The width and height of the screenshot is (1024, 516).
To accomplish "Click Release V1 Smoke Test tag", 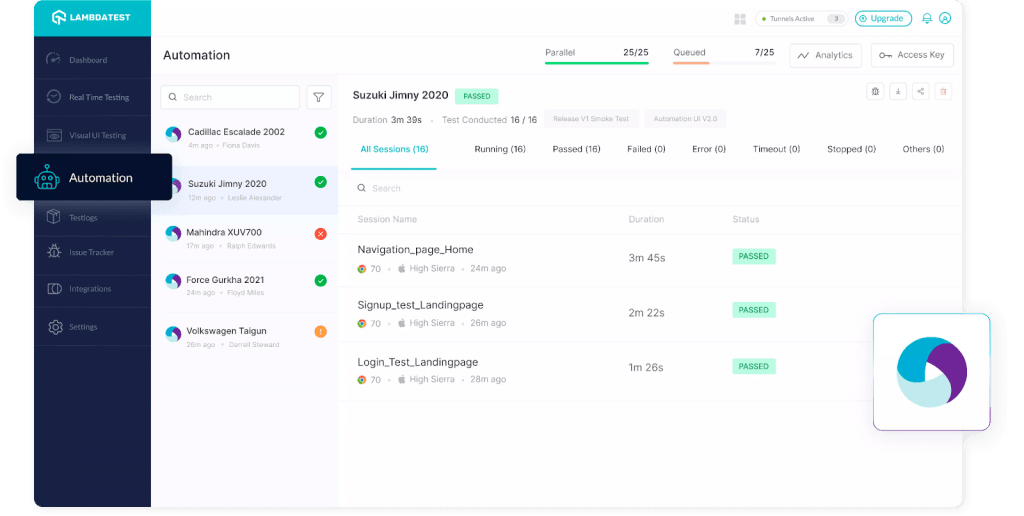I will [x=590, y=119].
